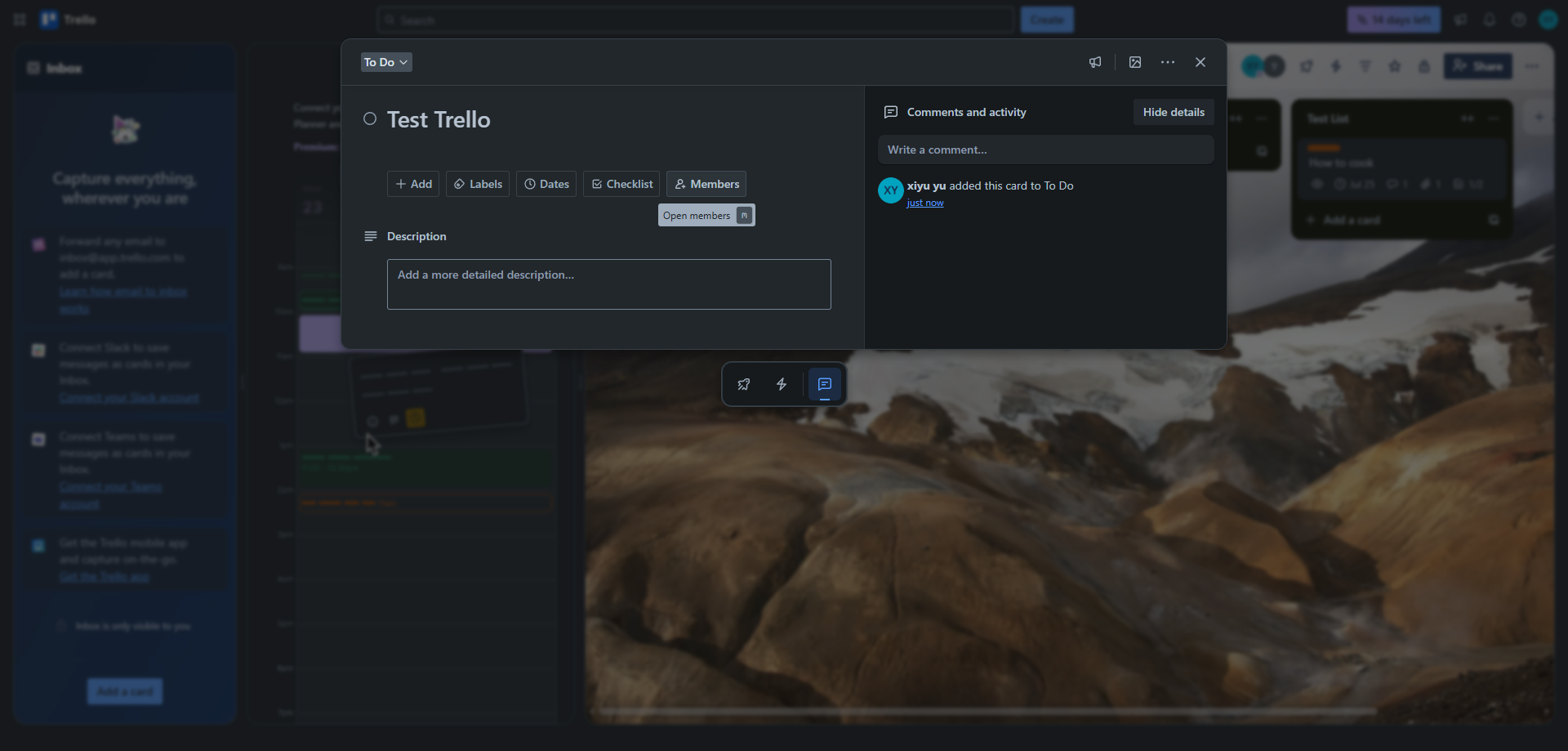The height and width of the screenshot is (751, 1568).
Task: Open the To Do list dropdown
Action: [386, 62]
